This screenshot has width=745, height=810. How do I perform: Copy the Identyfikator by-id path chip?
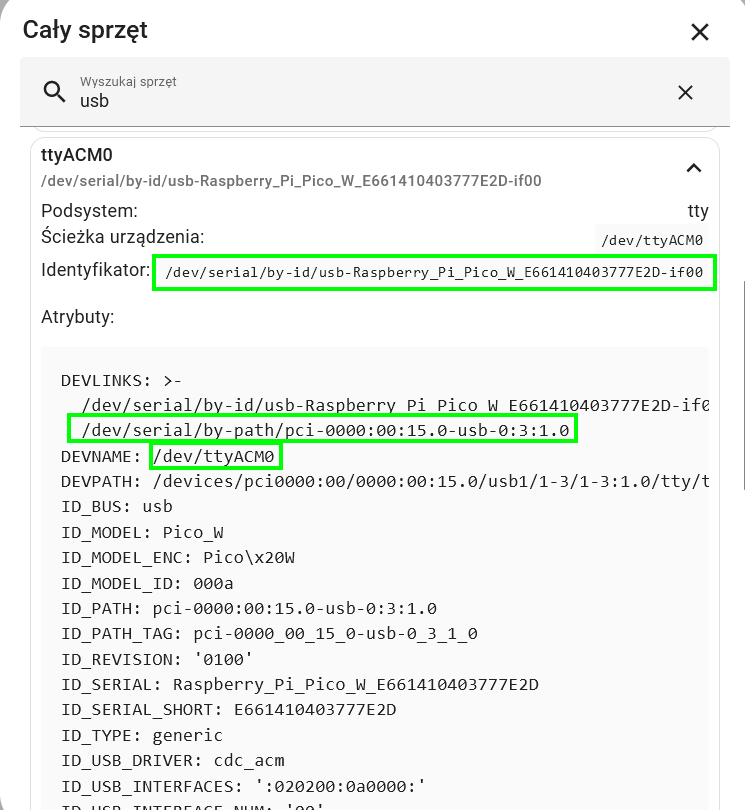tap(434, 272)
